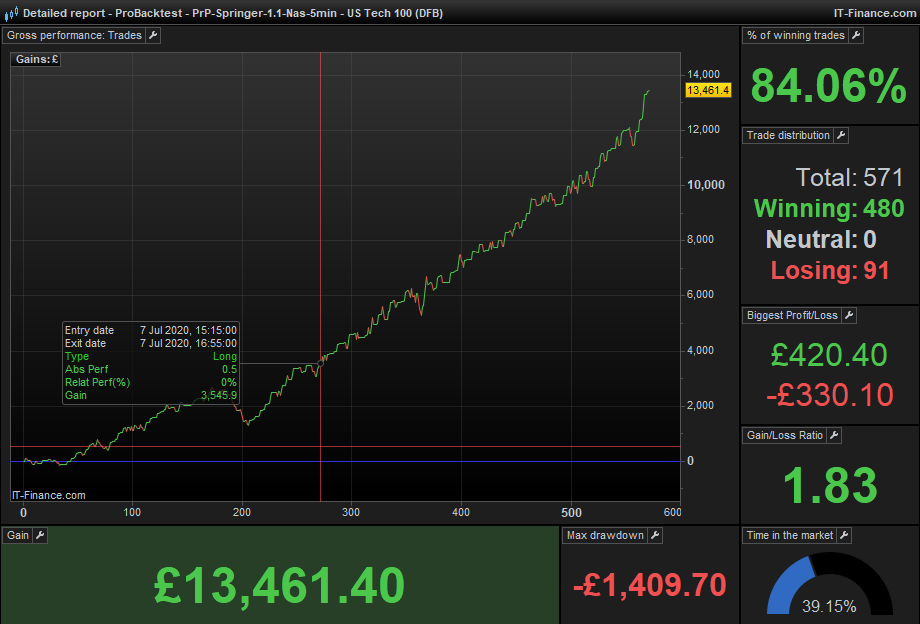
Task: Click the red vertical cursor line on chart
Action: coord(320,200)
